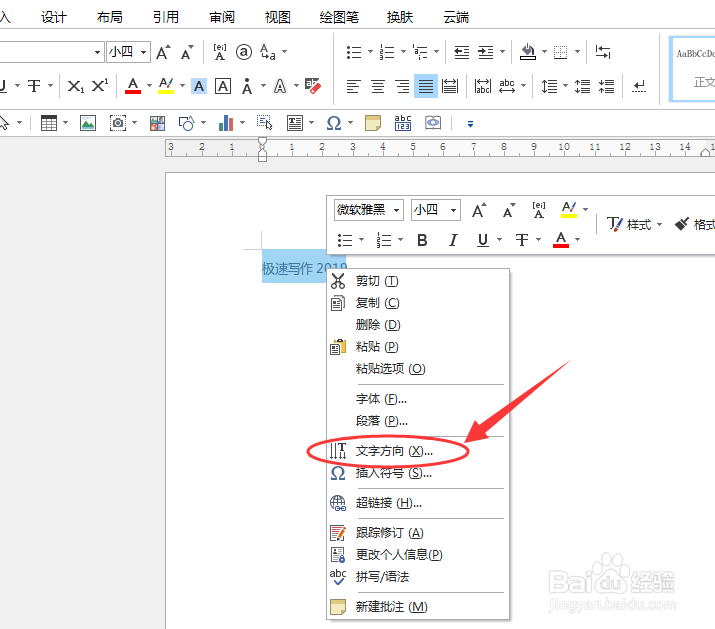Open the 绘图笔 tab
715x629 pixels.
(x=339, y=17)
